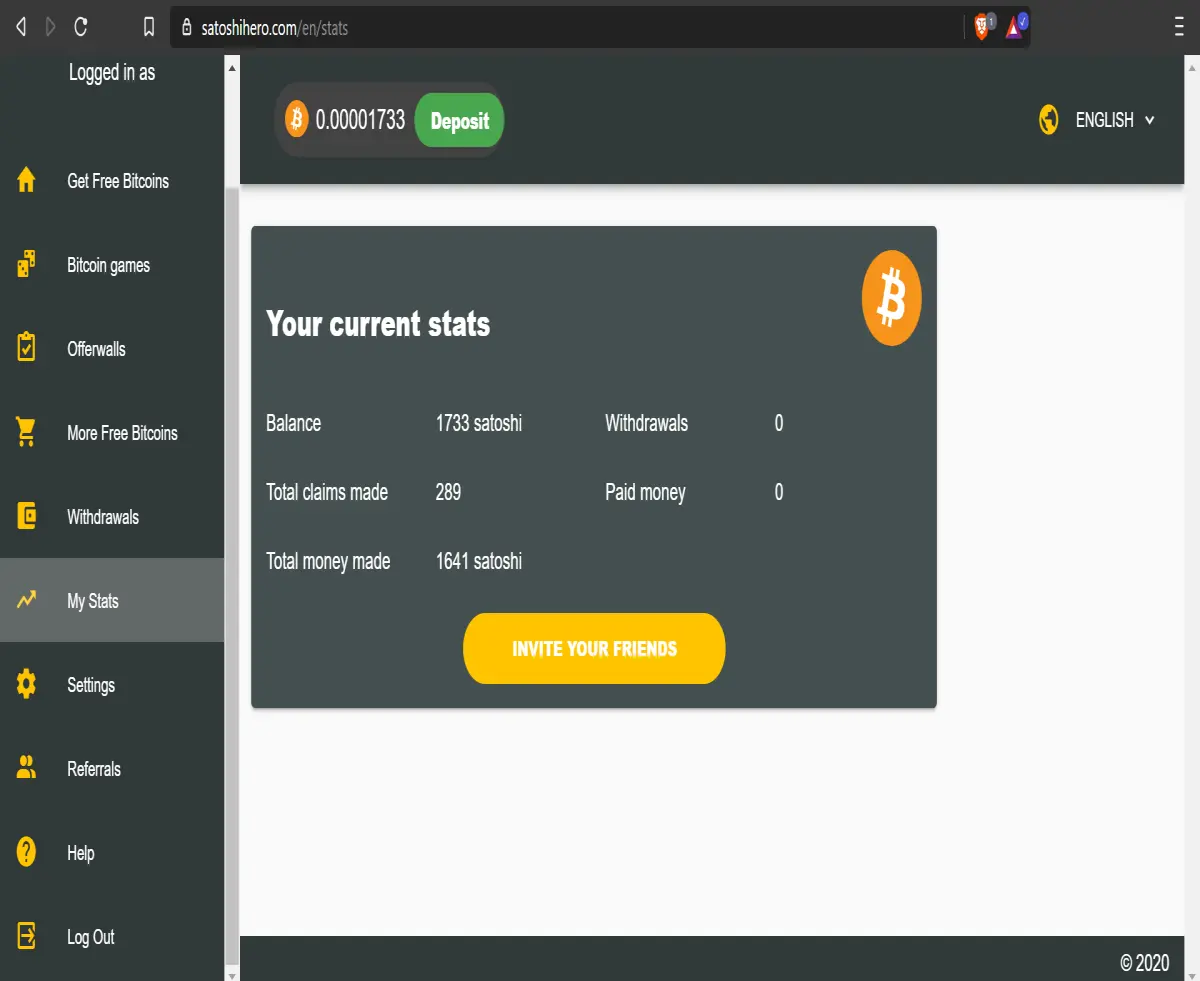Open Withdrawals in the sidebar
Viewport: 1200px width, 981px height.
coord(112,517)
